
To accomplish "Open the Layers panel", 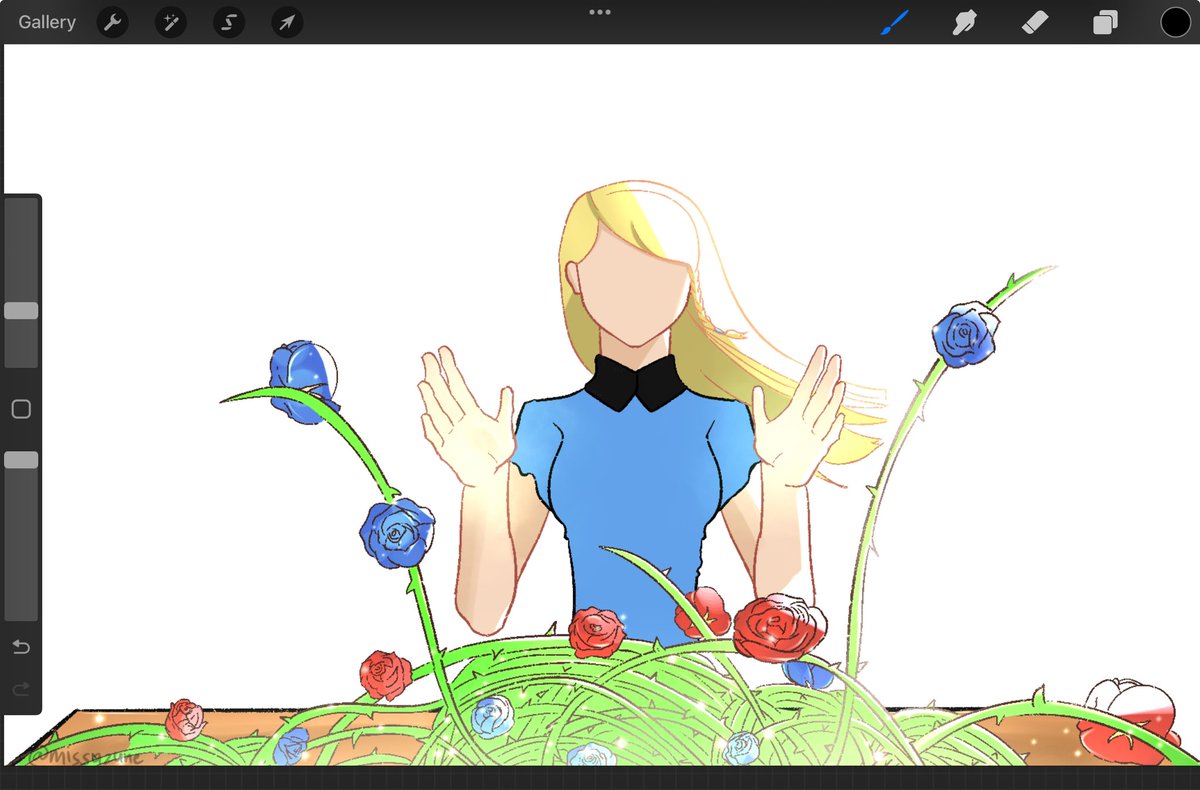I will pos(1105,22).
